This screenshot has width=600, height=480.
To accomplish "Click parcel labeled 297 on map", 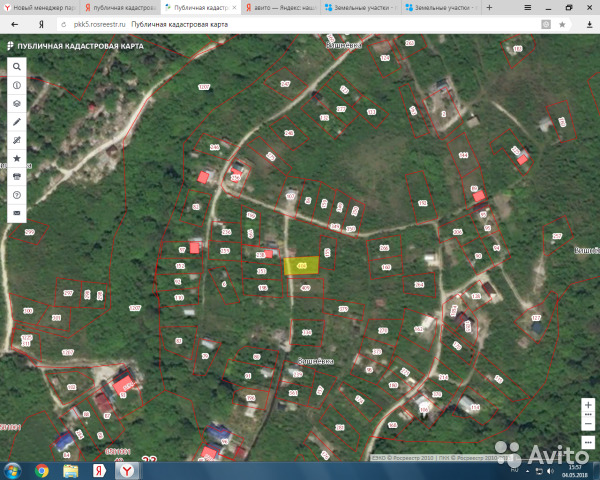I will click(68, 293).
